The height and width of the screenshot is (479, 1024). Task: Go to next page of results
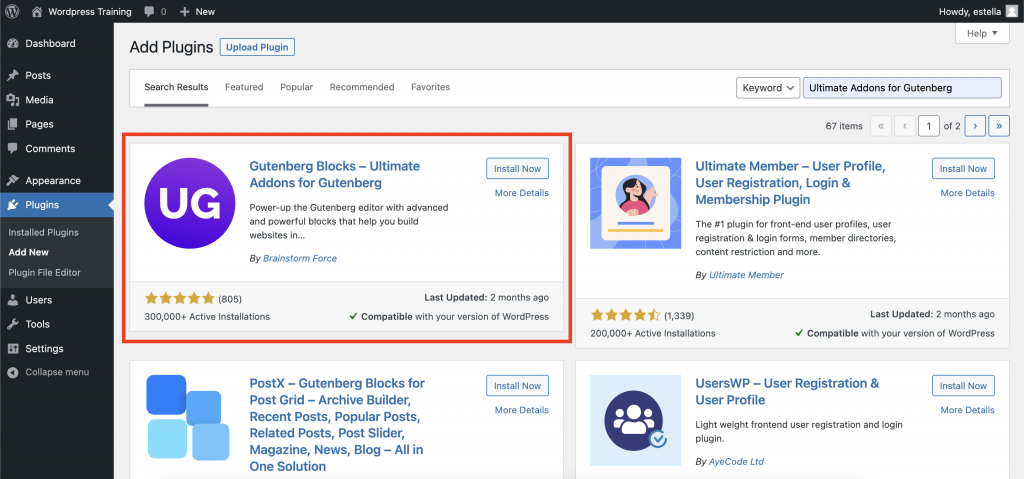pyautogui.click(x=975, y=126)
